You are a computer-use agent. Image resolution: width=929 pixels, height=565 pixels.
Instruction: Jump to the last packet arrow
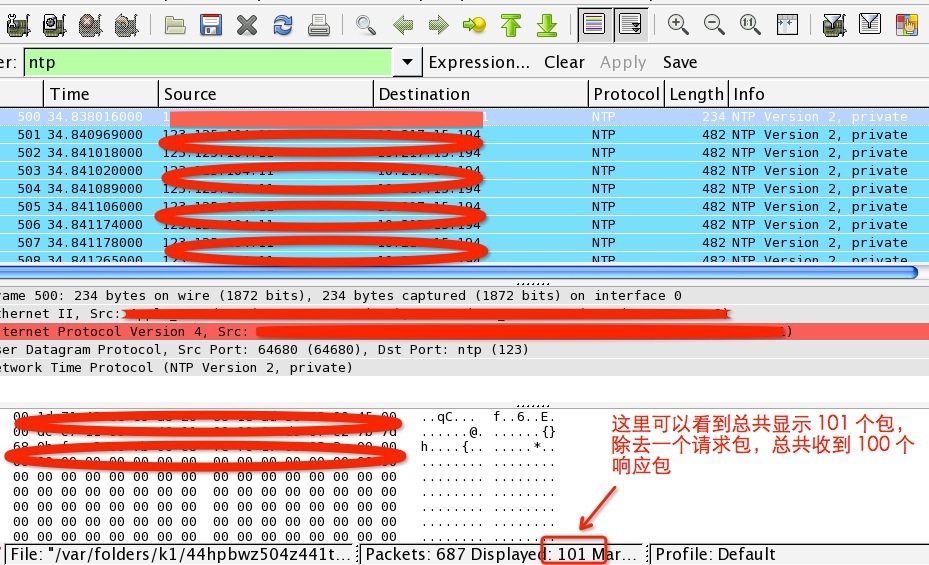[x=546, y=25]
